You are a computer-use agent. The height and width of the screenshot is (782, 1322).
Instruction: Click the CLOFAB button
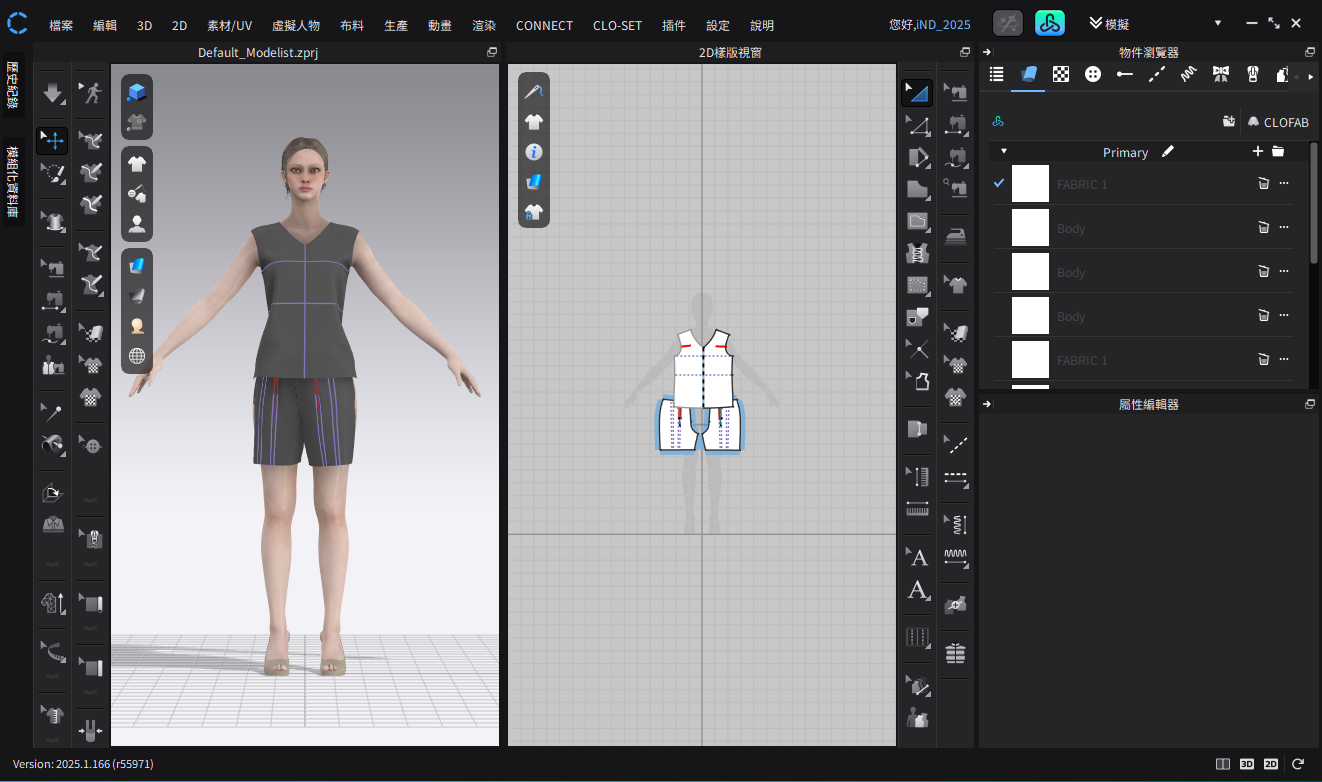pos(1277,122)
